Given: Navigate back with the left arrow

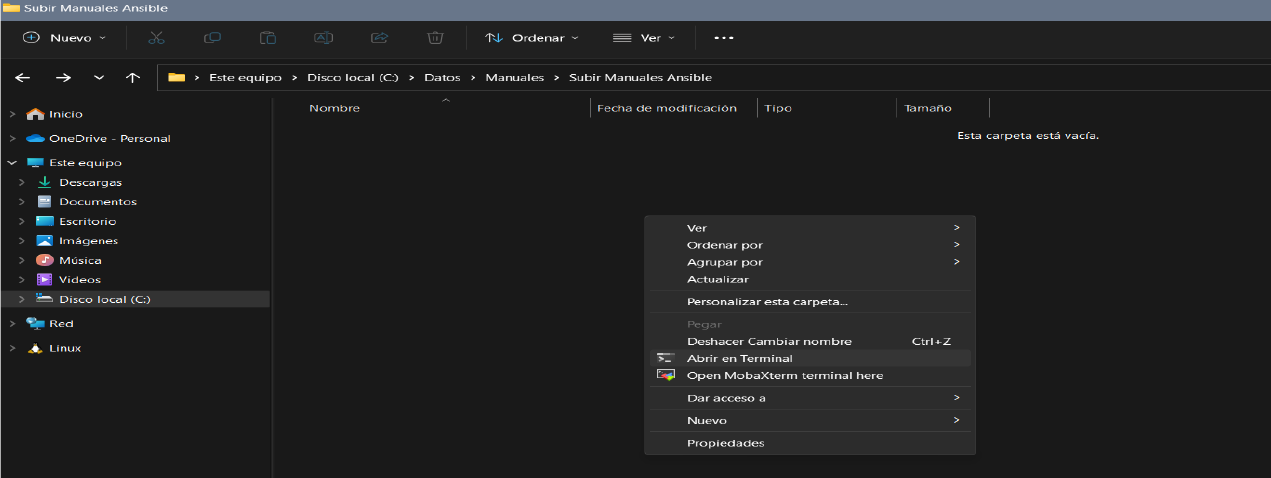Looking at the screenshot, I should 23,78.
